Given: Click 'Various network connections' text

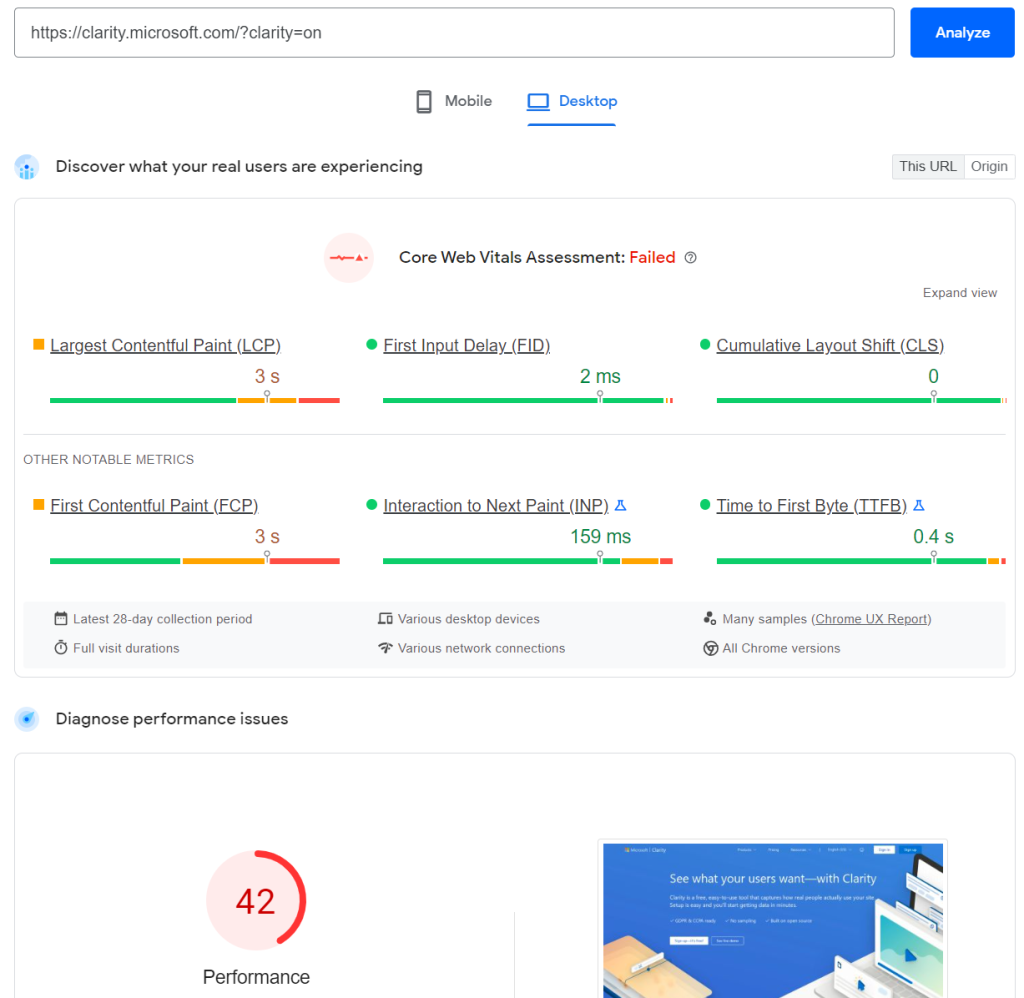Looking at the screenshot, I should click(481, 648).
